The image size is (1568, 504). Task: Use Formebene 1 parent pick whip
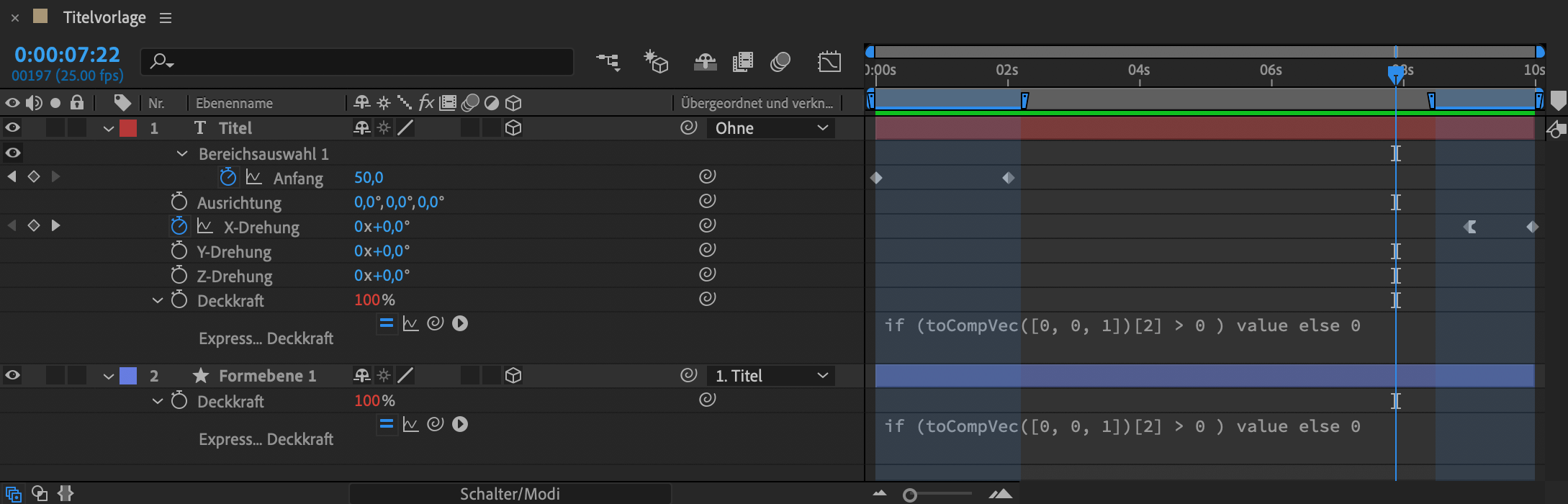coord(688,375)
